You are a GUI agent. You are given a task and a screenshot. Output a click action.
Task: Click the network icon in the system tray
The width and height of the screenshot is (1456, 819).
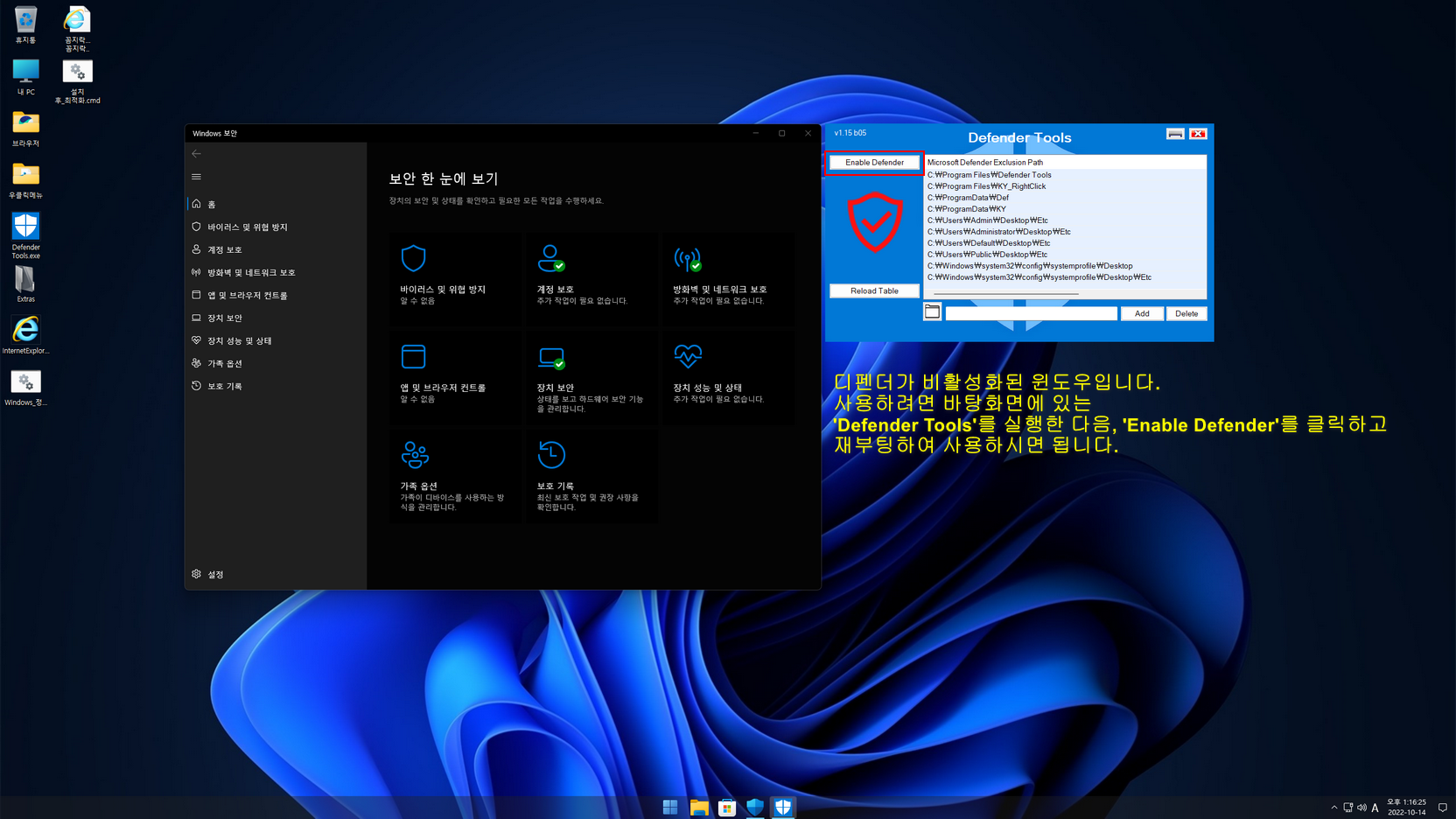pyautogui.click(x=1347, y=808)
